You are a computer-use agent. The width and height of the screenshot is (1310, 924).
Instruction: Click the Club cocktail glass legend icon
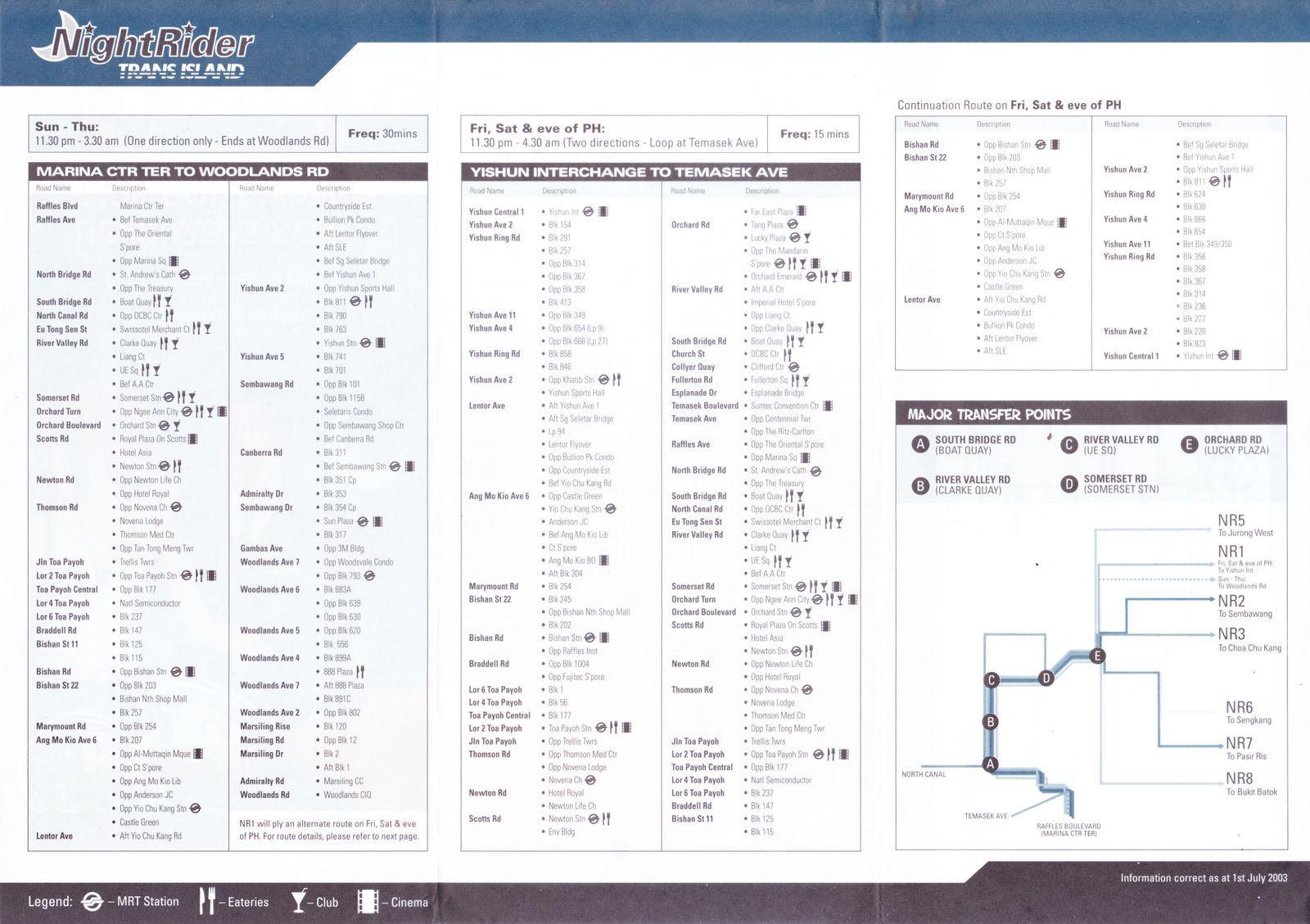pyautogui.click(x=300, y=902)
